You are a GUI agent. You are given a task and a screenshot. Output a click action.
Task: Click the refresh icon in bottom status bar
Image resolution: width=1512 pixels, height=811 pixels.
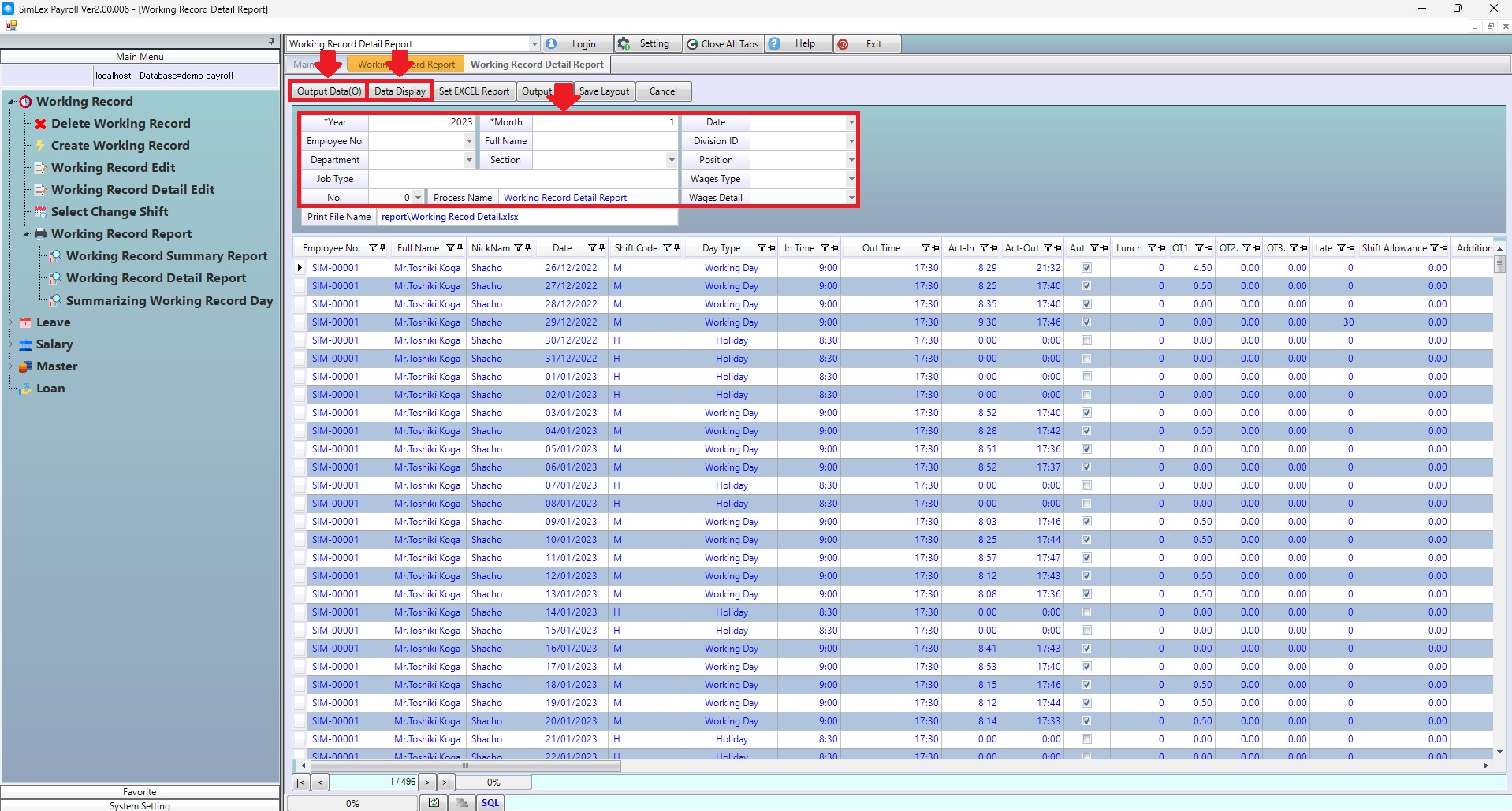[434, 802]
